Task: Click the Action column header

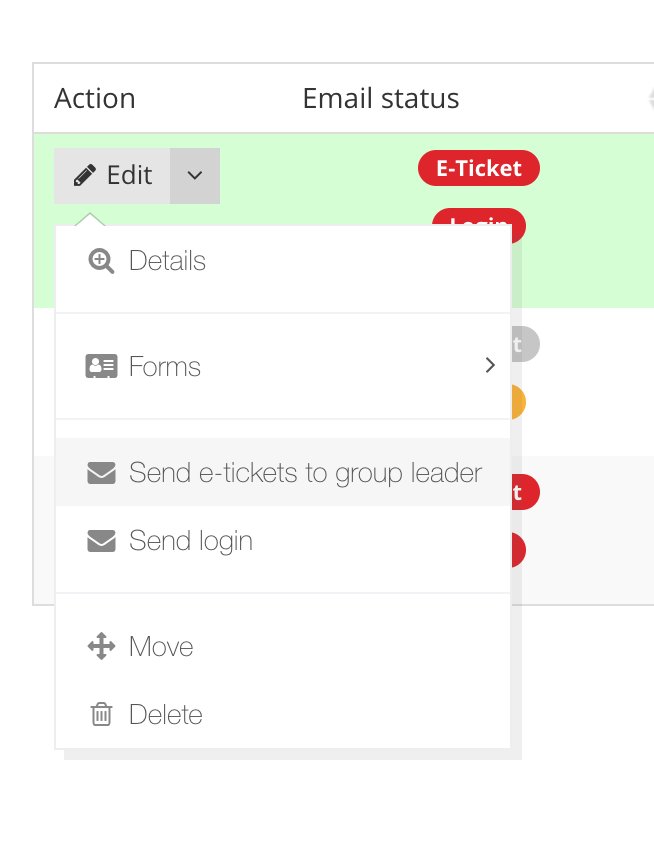Action: (95, 99)
